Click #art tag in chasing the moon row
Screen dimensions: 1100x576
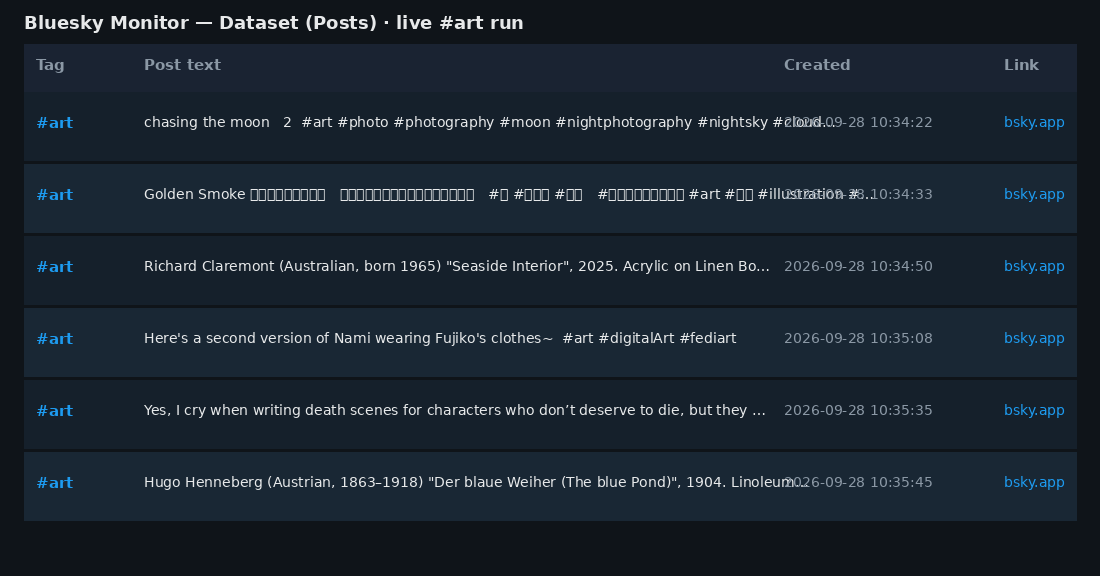(55, 123)
